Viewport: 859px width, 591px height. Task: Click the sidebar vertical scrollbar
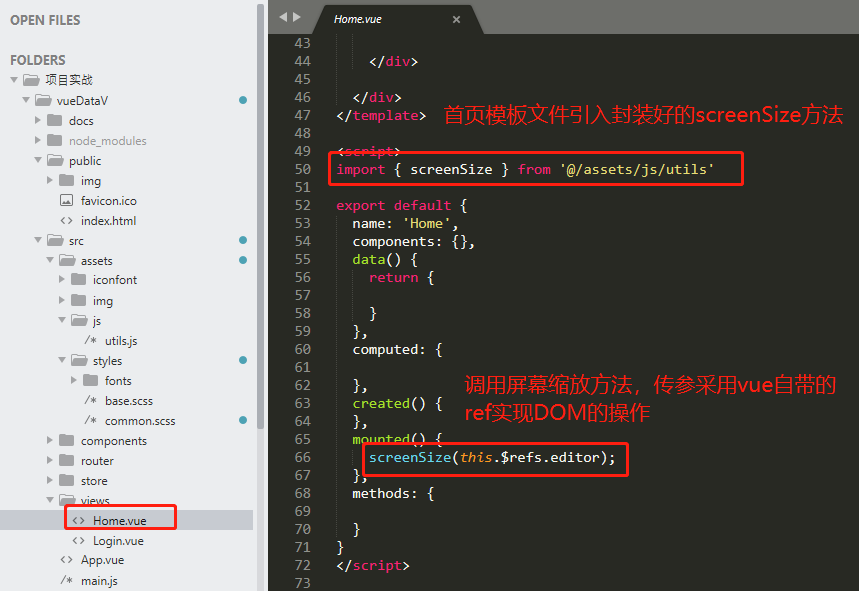pos(260,216)
